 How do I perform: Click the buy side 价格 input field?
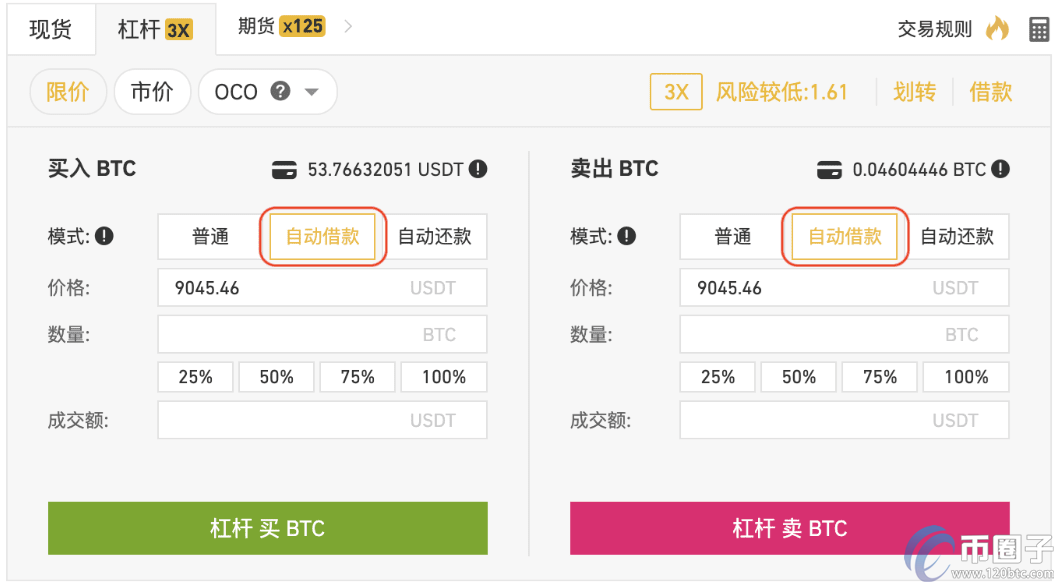[x=320, y=287]
